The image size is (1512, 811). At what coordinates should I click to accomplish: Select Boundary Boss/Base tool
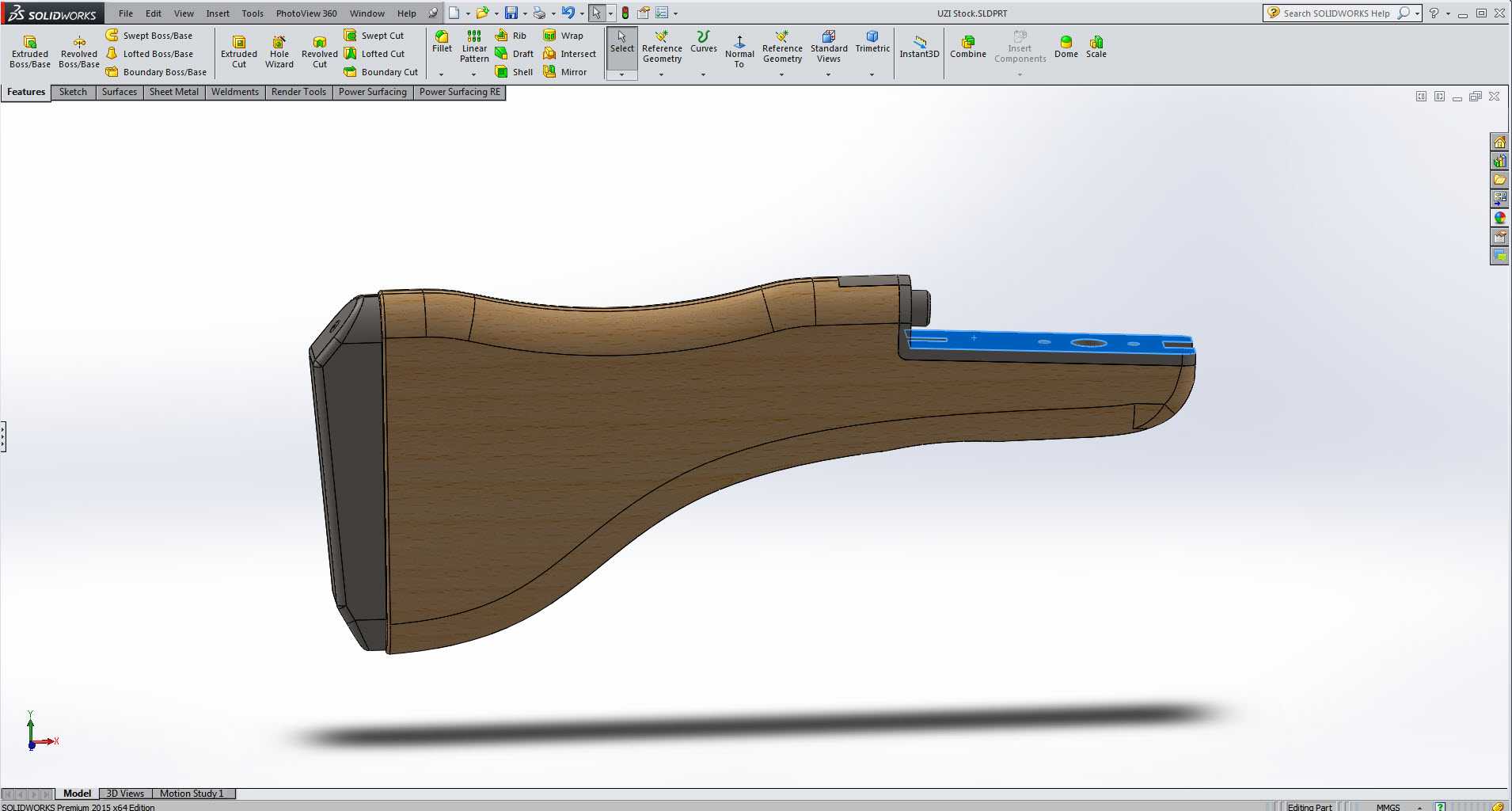[x=157, y=72]
